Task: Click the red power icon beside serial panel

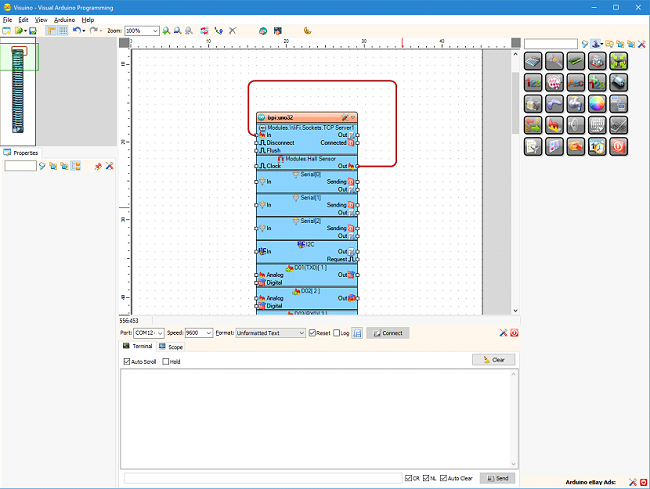Action: tap(514, 333)
